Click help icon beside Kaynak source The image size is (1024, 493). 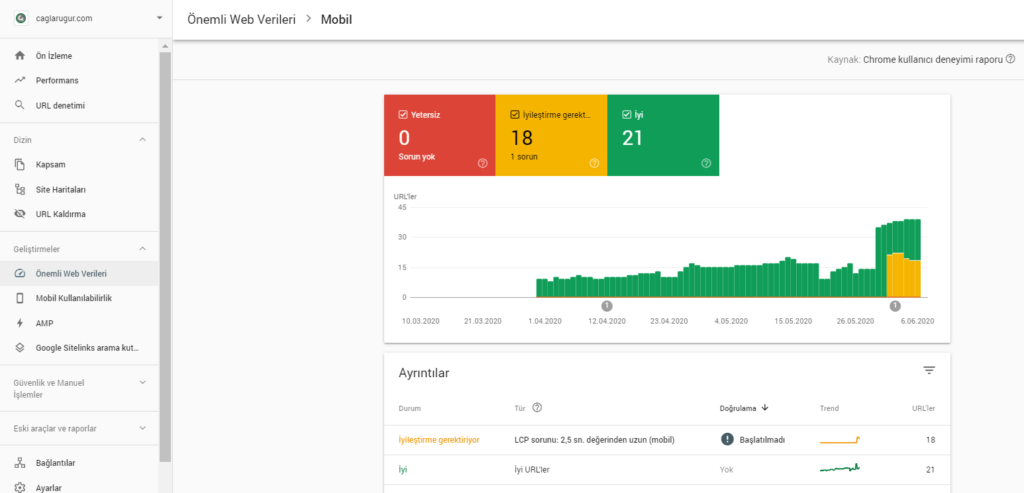(x=1010, y=59)
